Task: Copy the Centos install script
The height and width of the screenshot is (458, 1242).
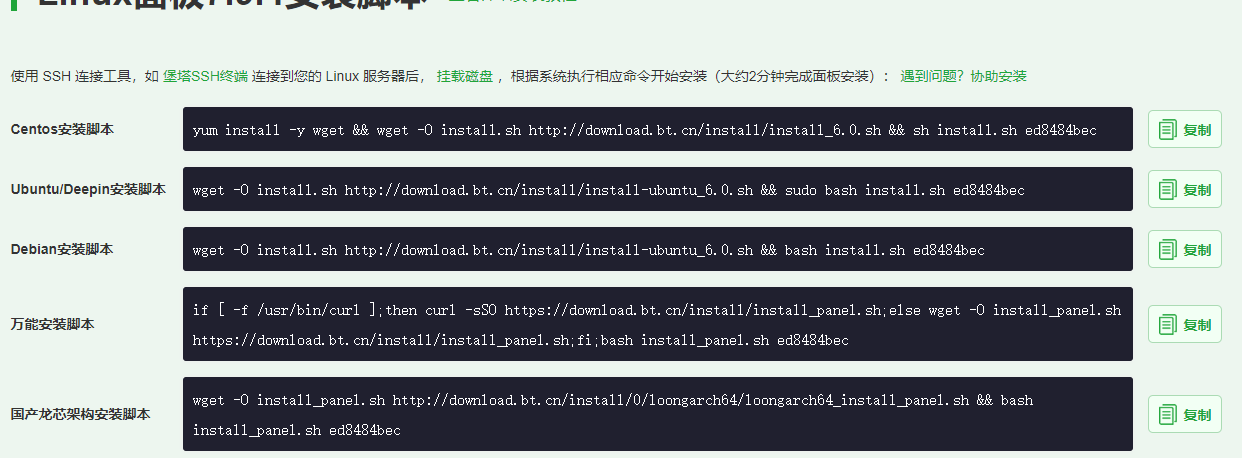Action: [1185, 130]
